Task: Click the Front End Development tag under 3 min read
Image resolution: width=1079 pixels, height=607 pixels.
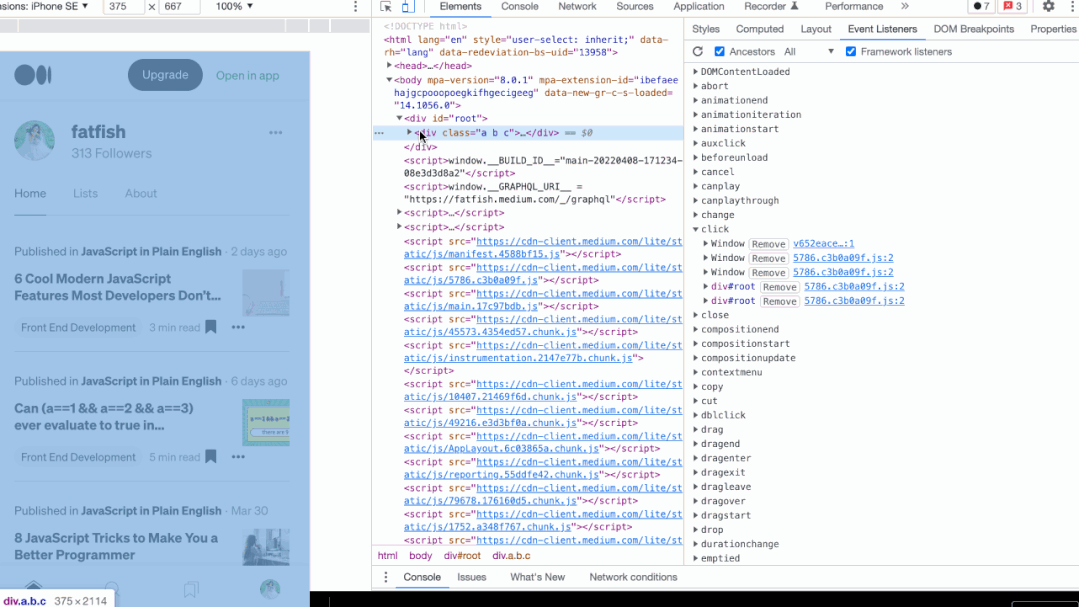Action: pos(78,328)
